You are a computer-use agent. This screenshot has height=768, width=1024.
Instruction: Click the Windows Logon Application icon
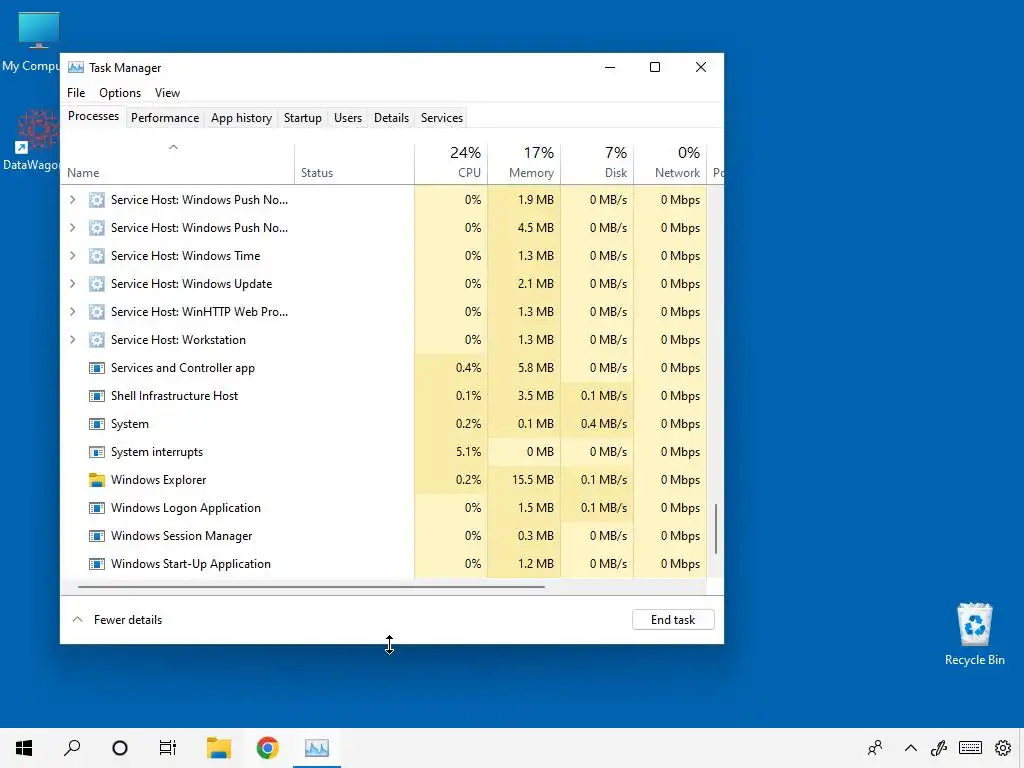point(97,508)
